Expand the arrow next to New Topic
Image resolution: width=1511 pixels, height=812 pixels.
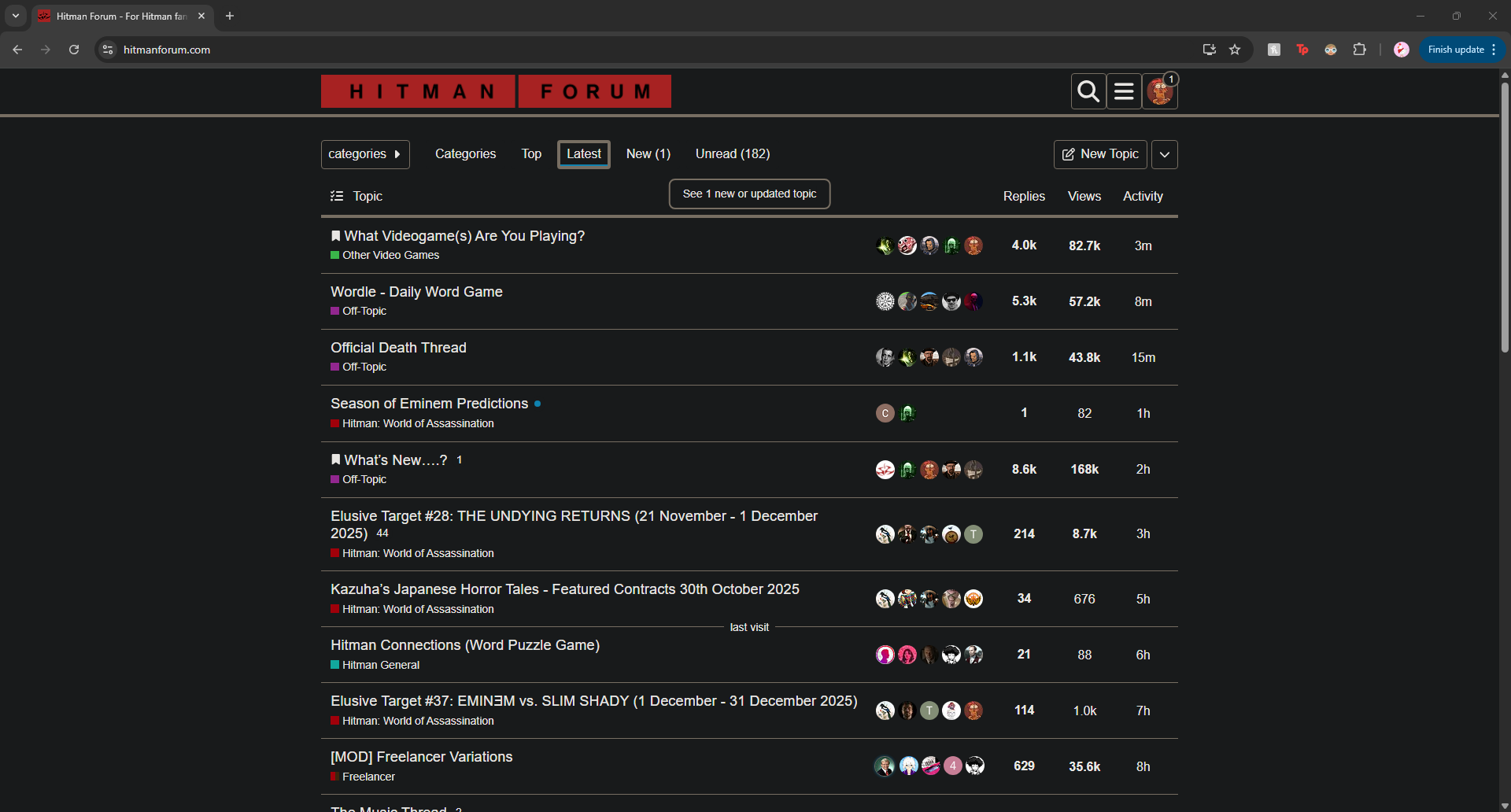(1164, 154)
